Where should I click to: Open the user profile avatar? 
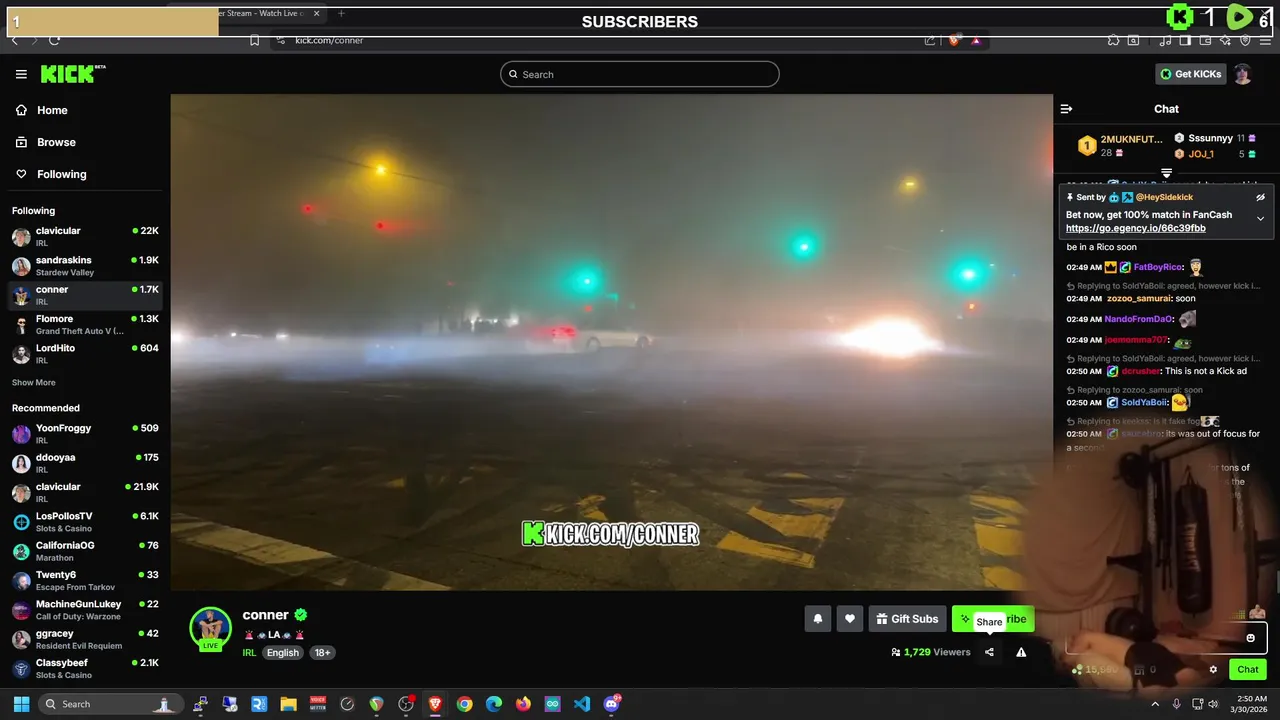[x=1242, y=74]
